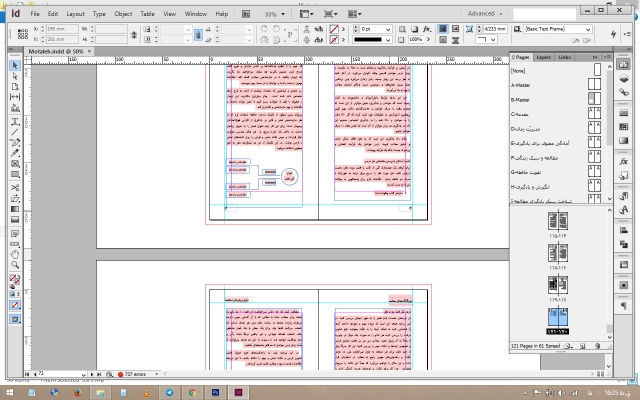
Task: Select the Gap tool
Action: click(15, 97)
